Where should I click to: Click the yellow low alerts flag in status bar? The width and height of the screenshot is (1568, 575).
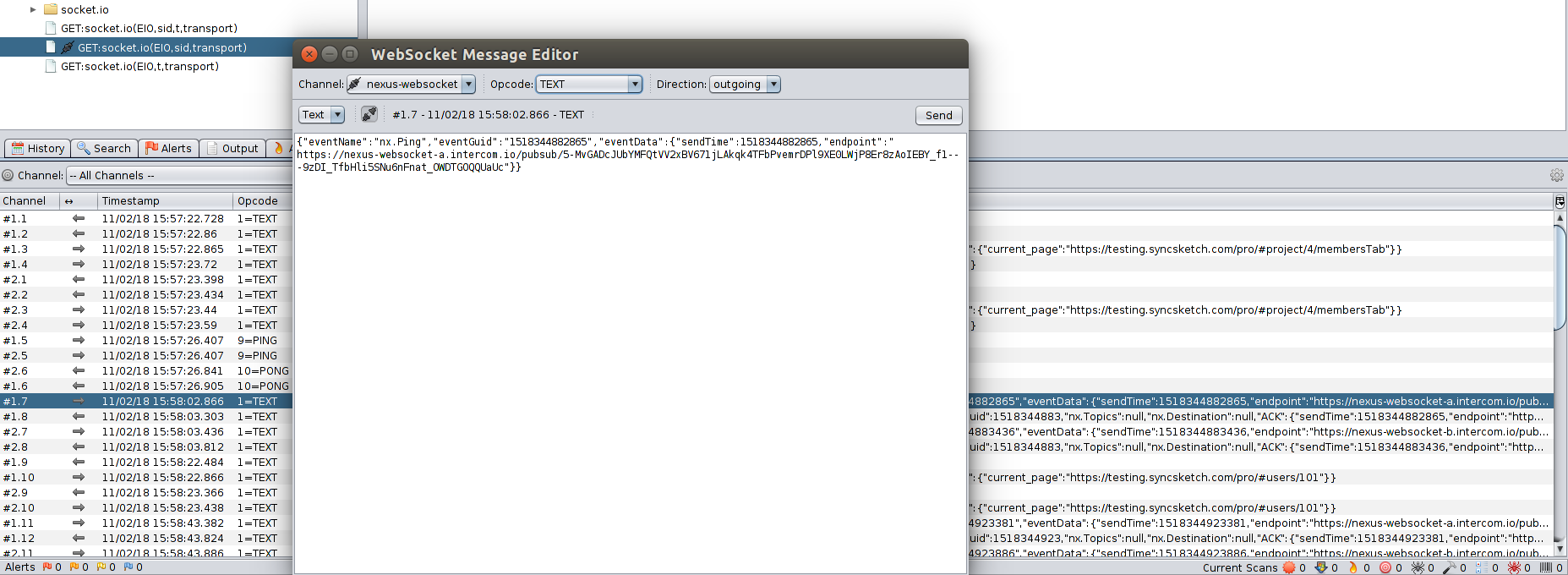click(101, 567)
